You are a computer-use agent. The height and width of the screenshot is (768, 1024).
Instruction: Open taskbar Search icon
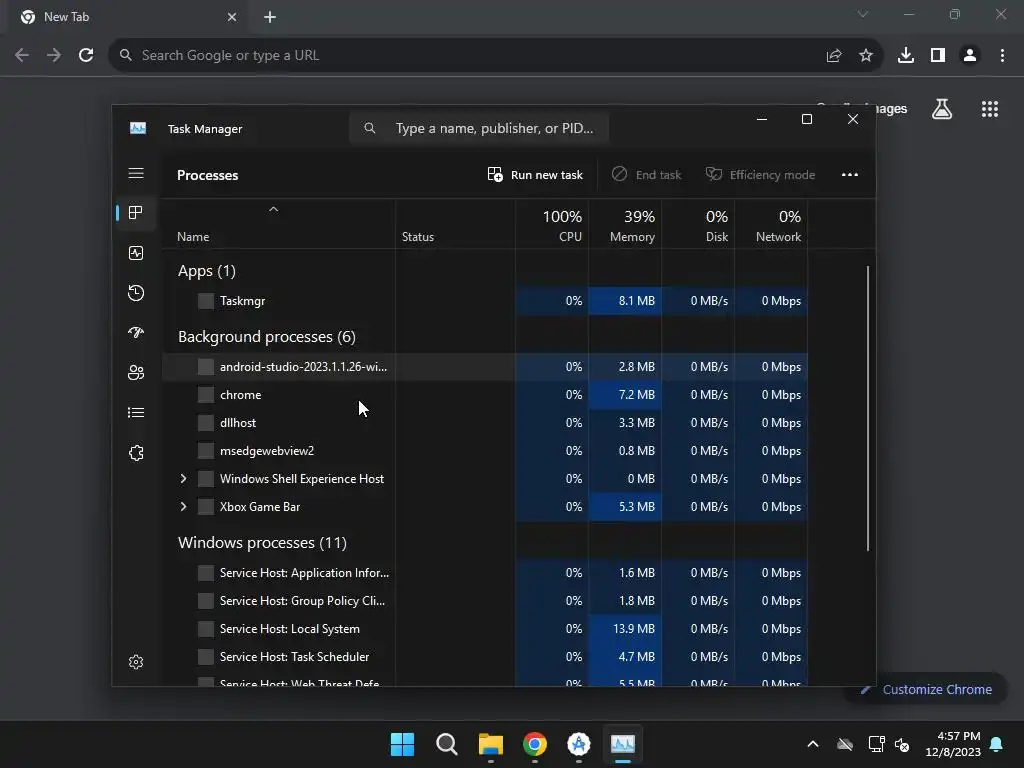pyautogui.click(x=447, y=744)
